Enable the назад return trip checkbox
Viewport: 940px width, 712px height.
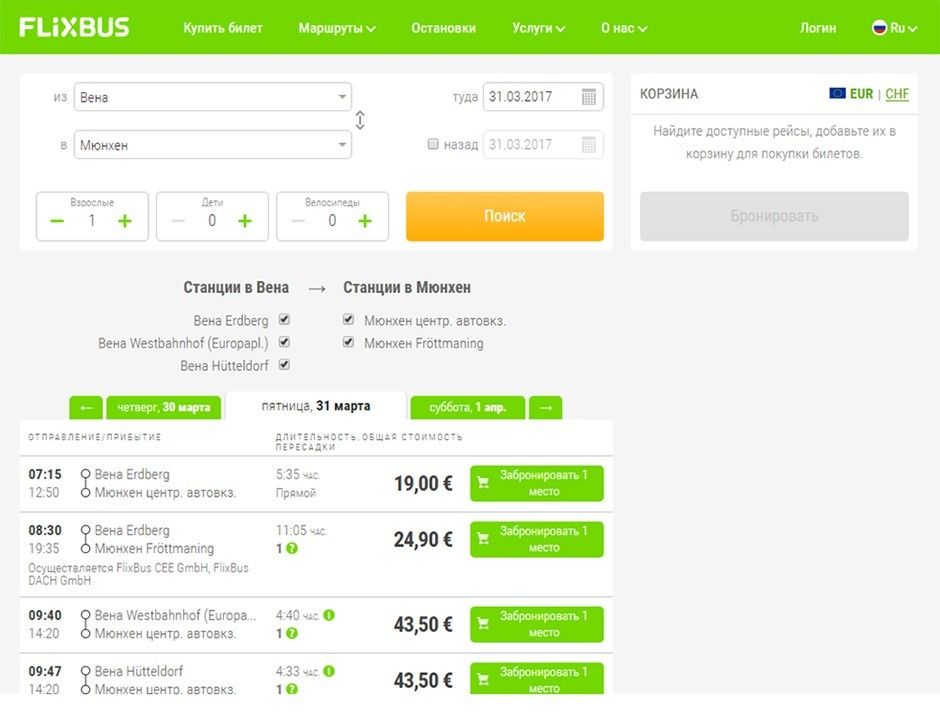pyautogui.click(x=433, y=144)
